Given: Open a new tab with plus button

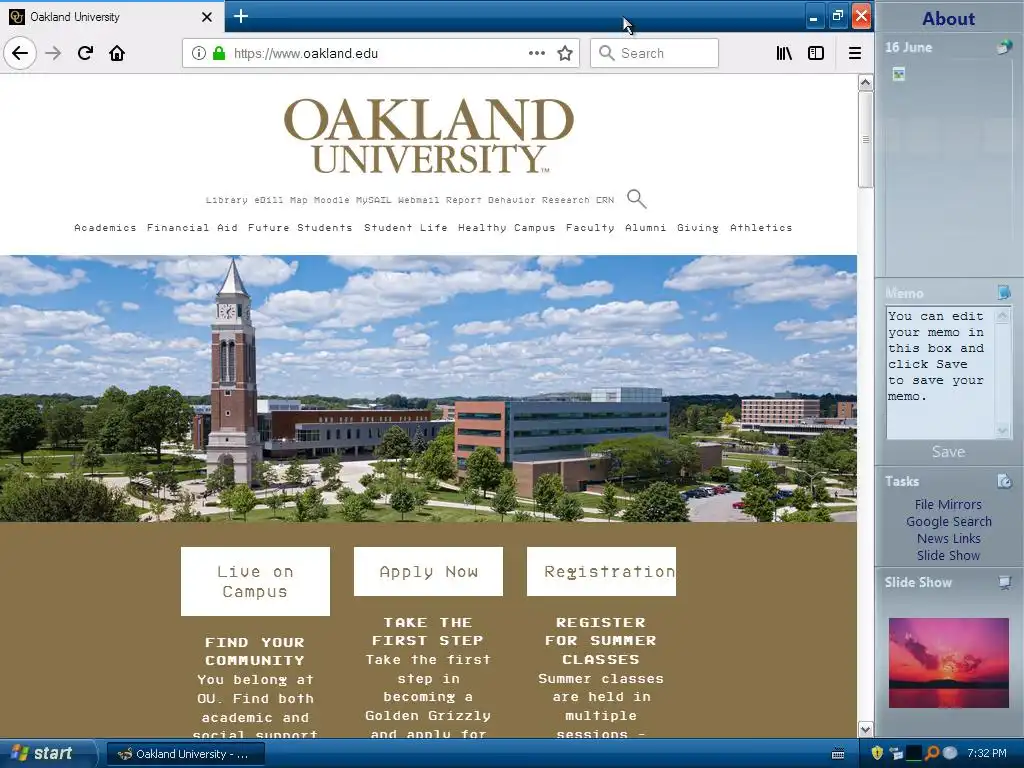Looking at the screenshot, I should coord(240,16).
